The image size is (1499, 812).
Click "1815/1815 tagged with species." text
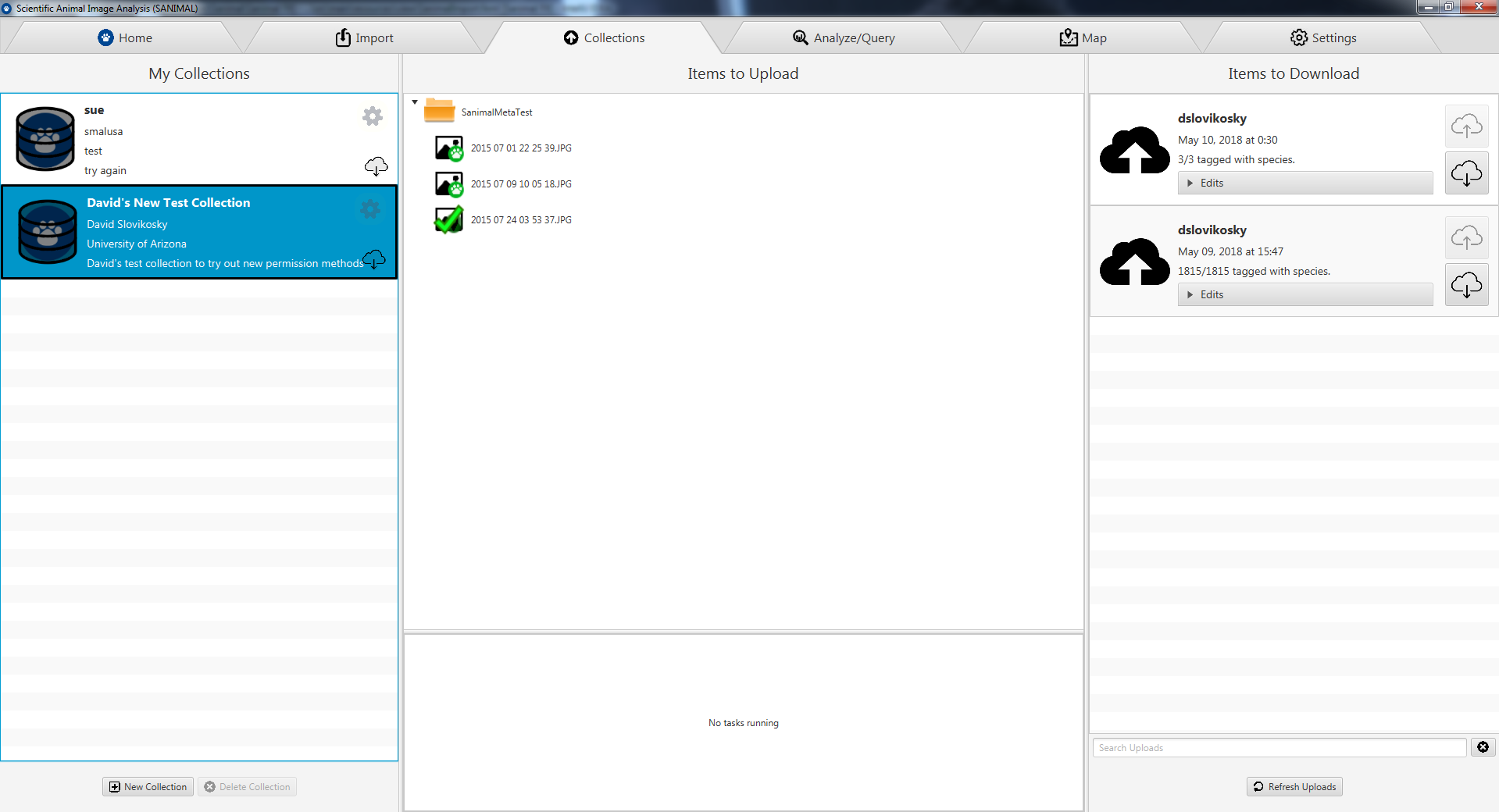pyautogui.click(x=1254, y=271)
